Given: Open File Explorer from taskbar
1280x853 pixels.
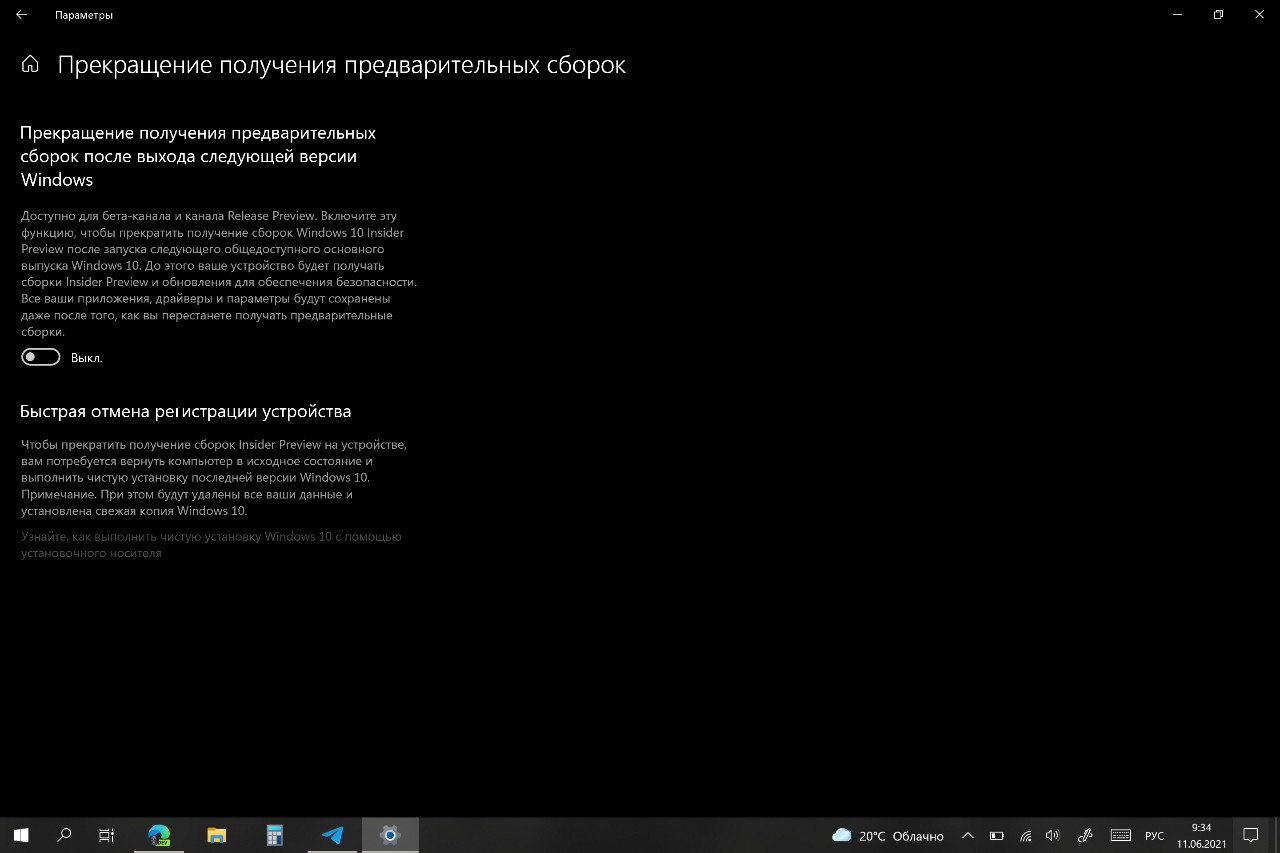Looking at the screenshot, I should coord(216,835).
